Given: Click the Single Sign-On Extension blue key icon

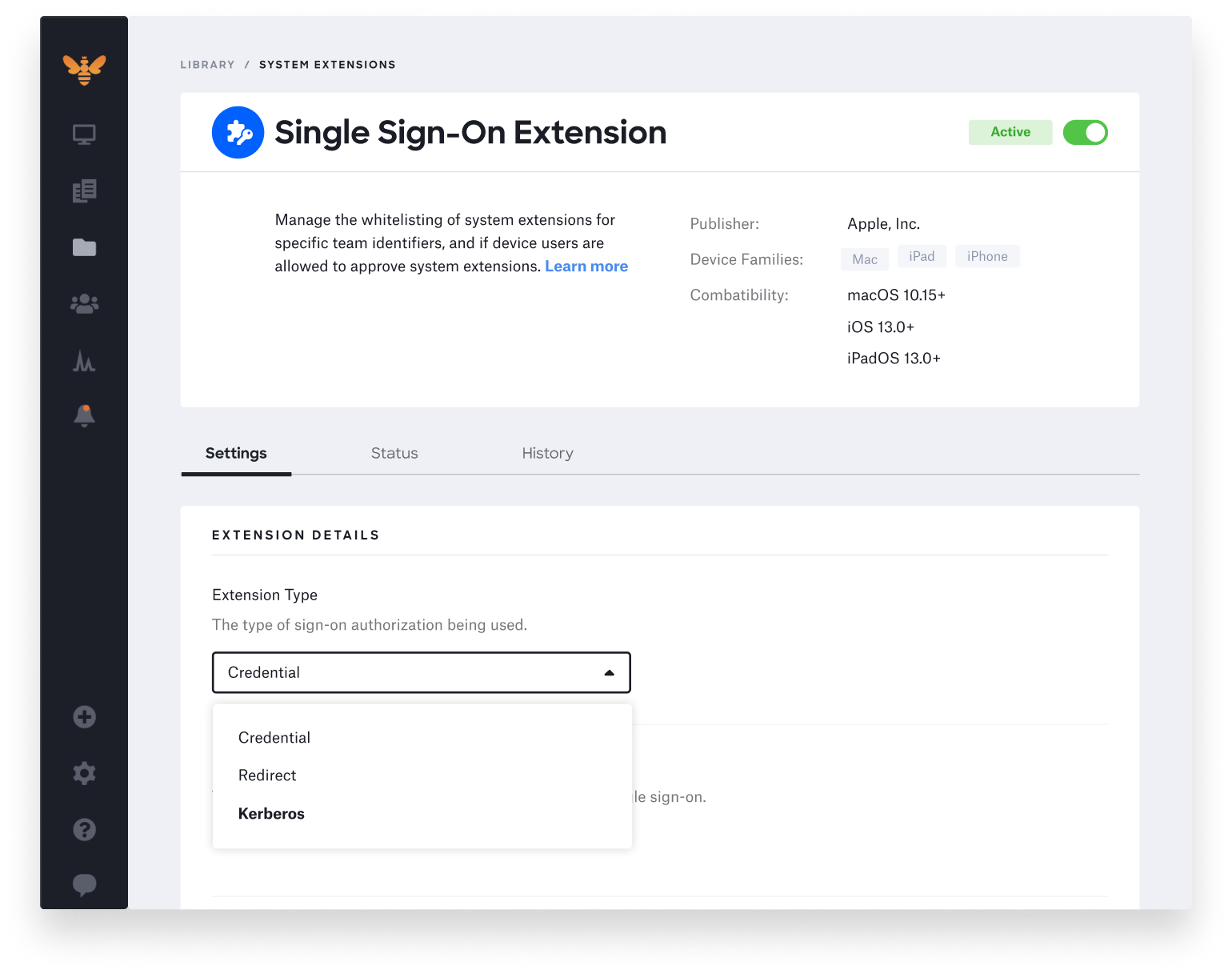Looking at the screenshot, I should coord(238,132).
